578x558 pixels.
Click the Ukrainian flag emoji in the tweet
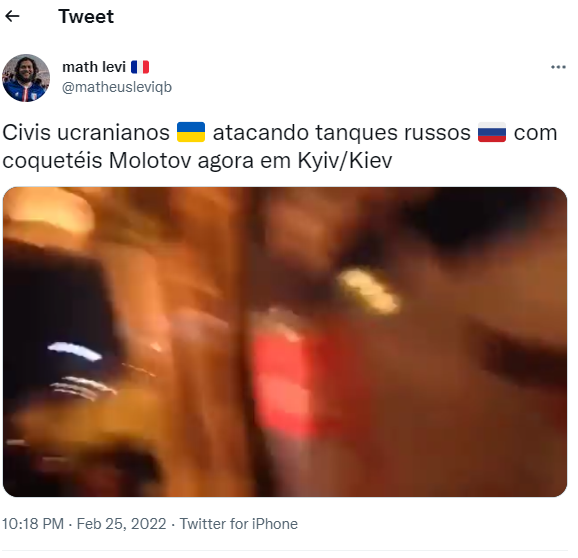[191, 132]
